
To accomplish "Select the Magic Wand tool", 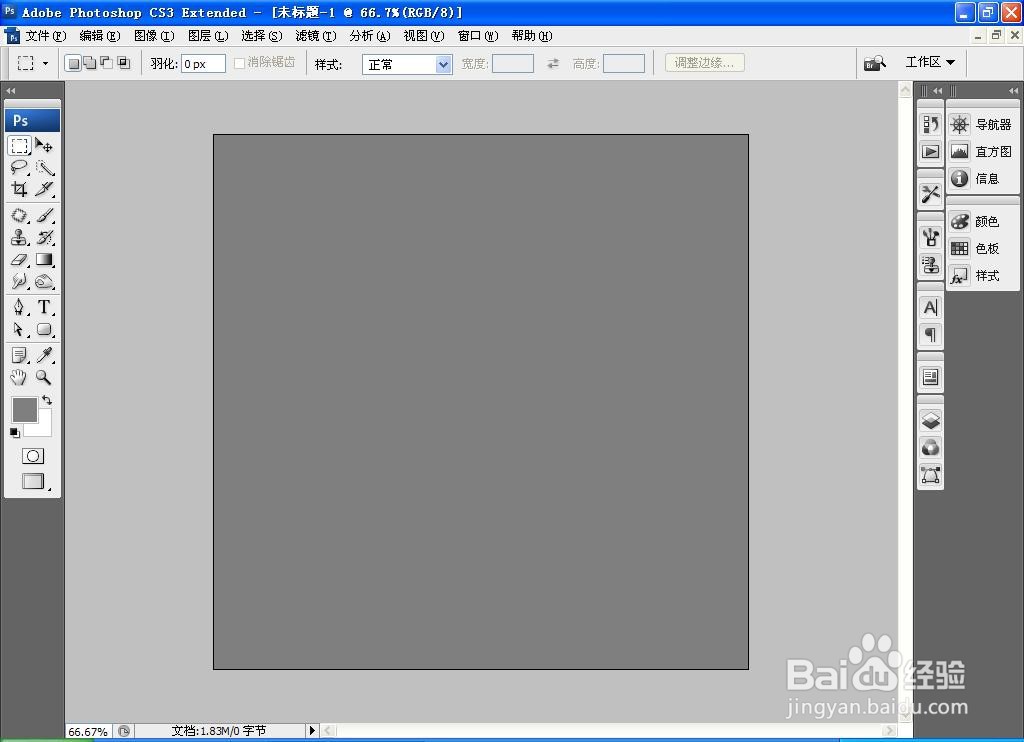I will pos(44,167).
